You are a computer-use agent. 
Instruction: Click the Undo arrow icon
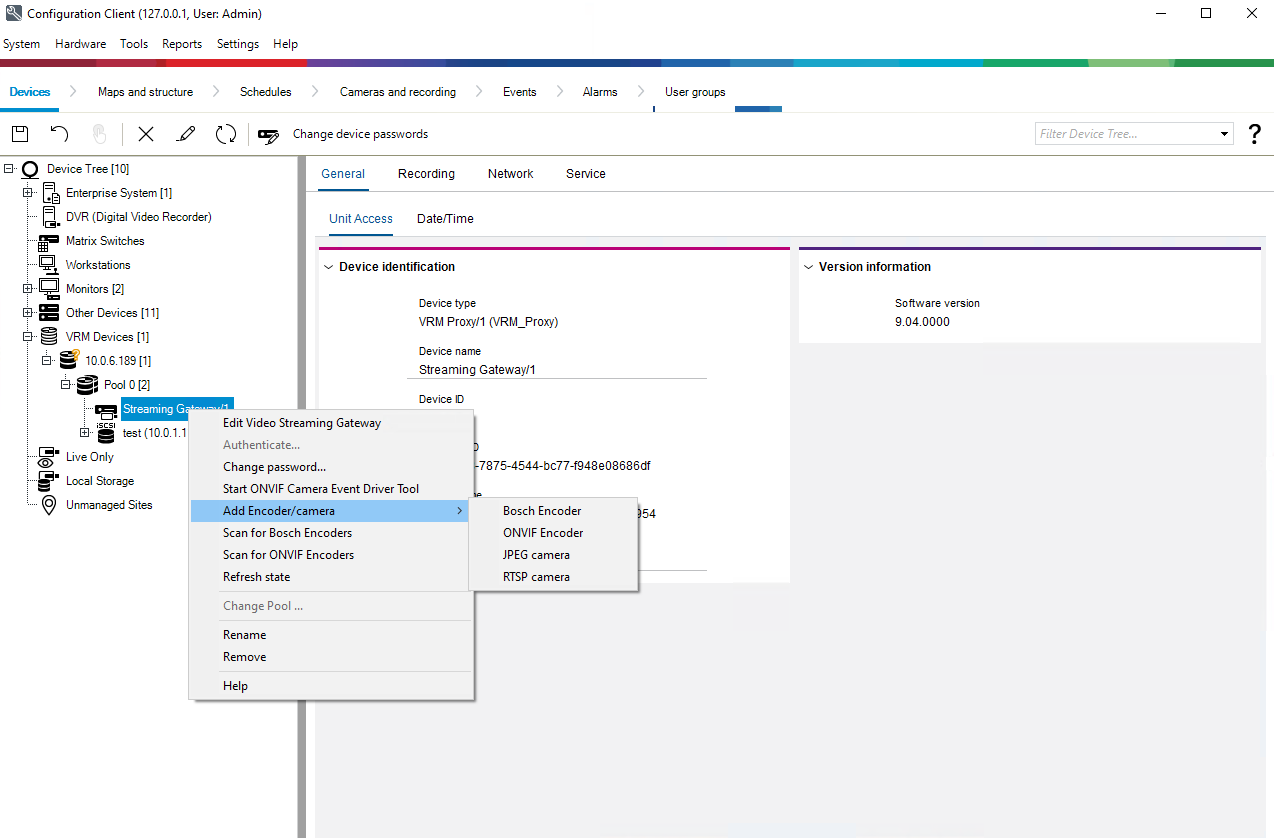pos(60,134)
